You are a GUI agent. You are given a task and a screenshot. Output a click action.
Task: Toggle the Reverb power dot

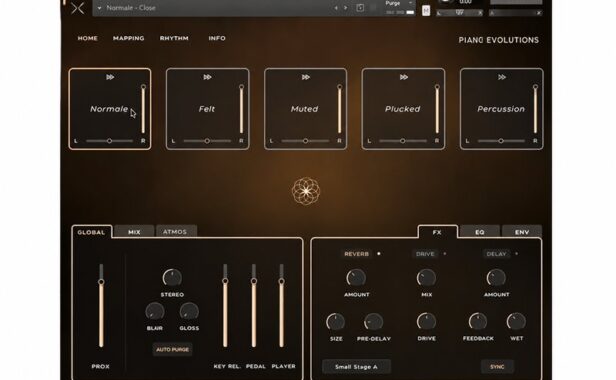click(x=379, y=254)
